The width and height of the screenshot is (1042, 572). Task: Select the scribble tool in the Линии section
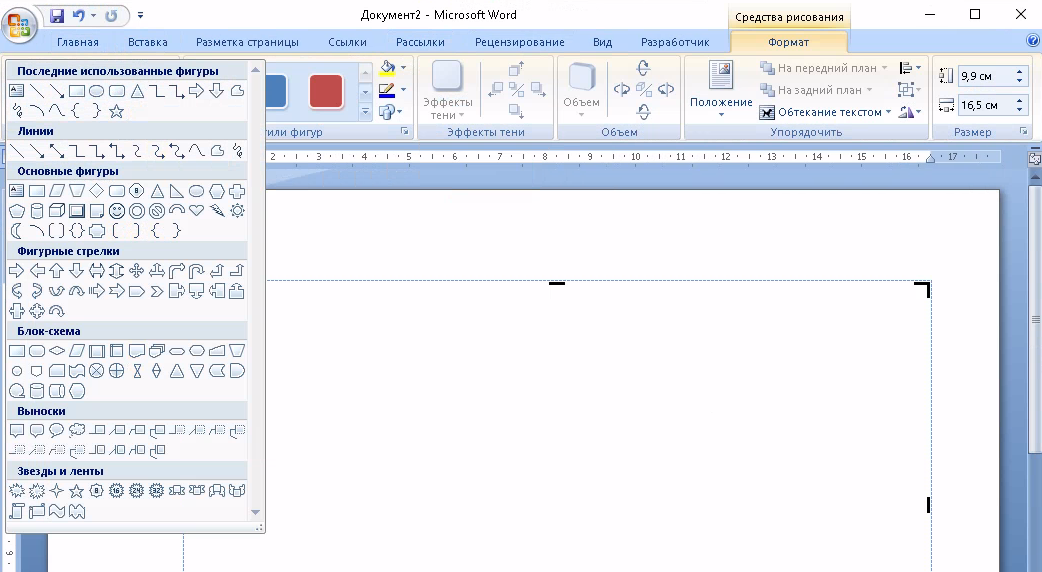point(237,151)
